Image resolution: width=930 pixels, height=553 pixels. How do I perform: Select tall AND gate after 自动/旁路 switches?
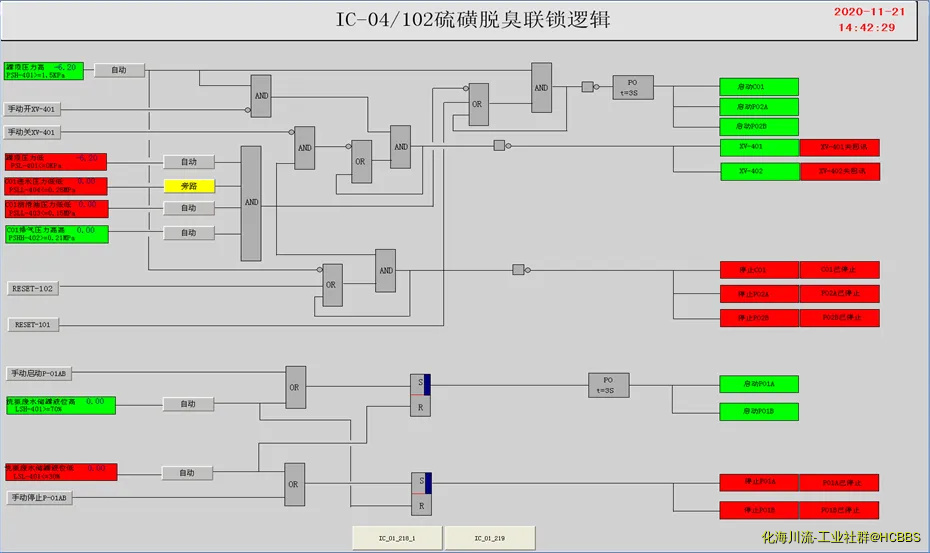(x=251, y=204)
